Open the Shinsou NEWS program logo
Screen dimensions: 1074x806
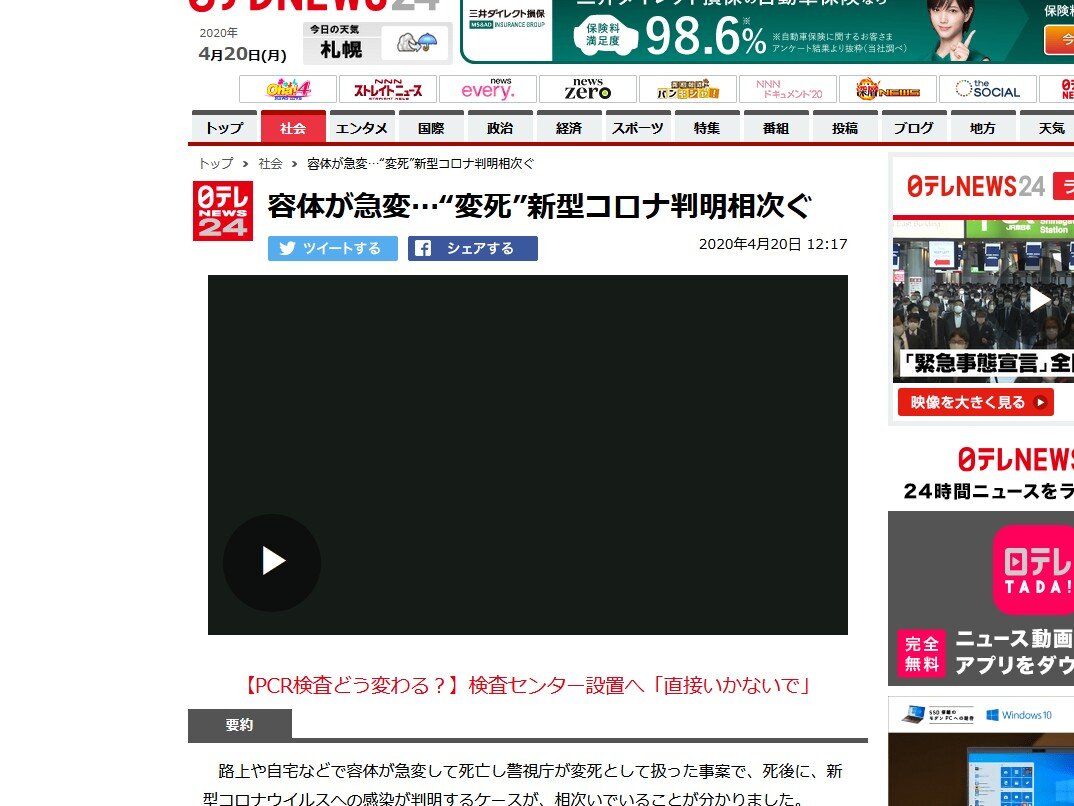click(888, 90)
